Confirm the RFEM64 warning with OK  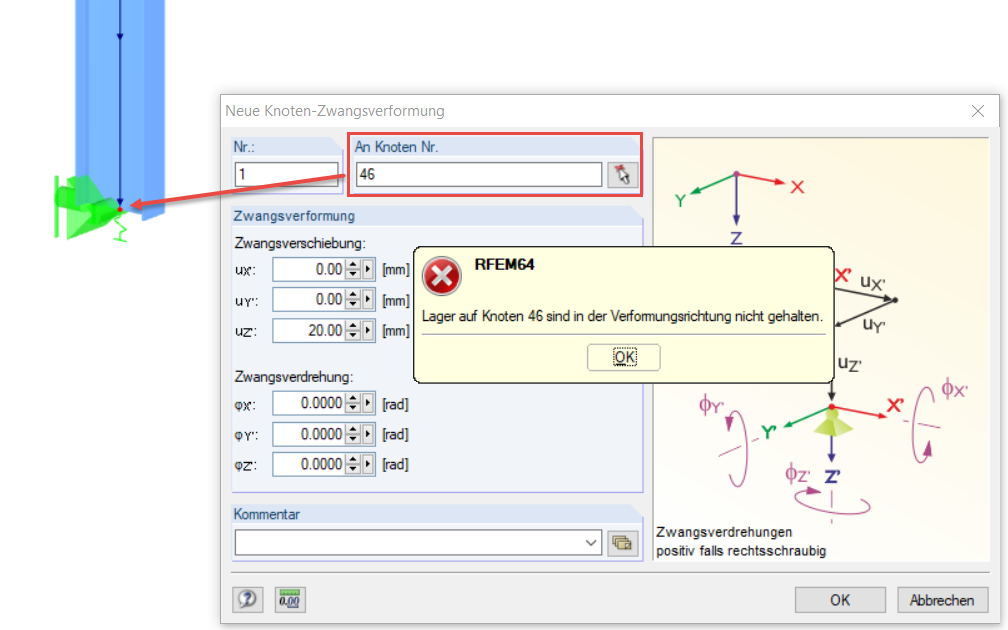623,357
